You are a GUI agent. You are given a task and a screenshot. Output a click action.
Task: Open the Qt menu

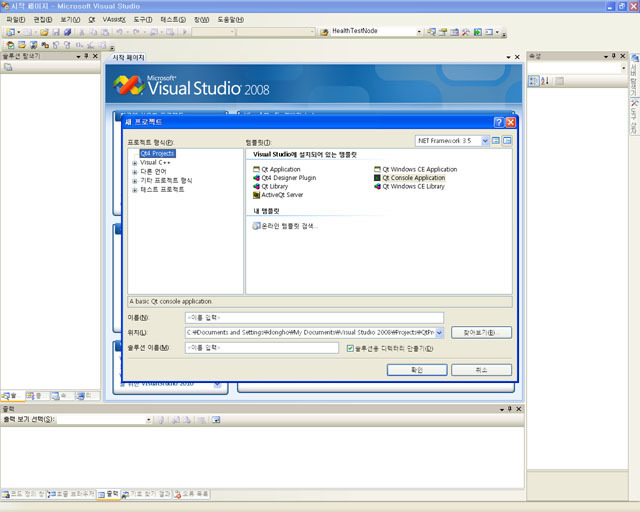(x=91, y=20)
